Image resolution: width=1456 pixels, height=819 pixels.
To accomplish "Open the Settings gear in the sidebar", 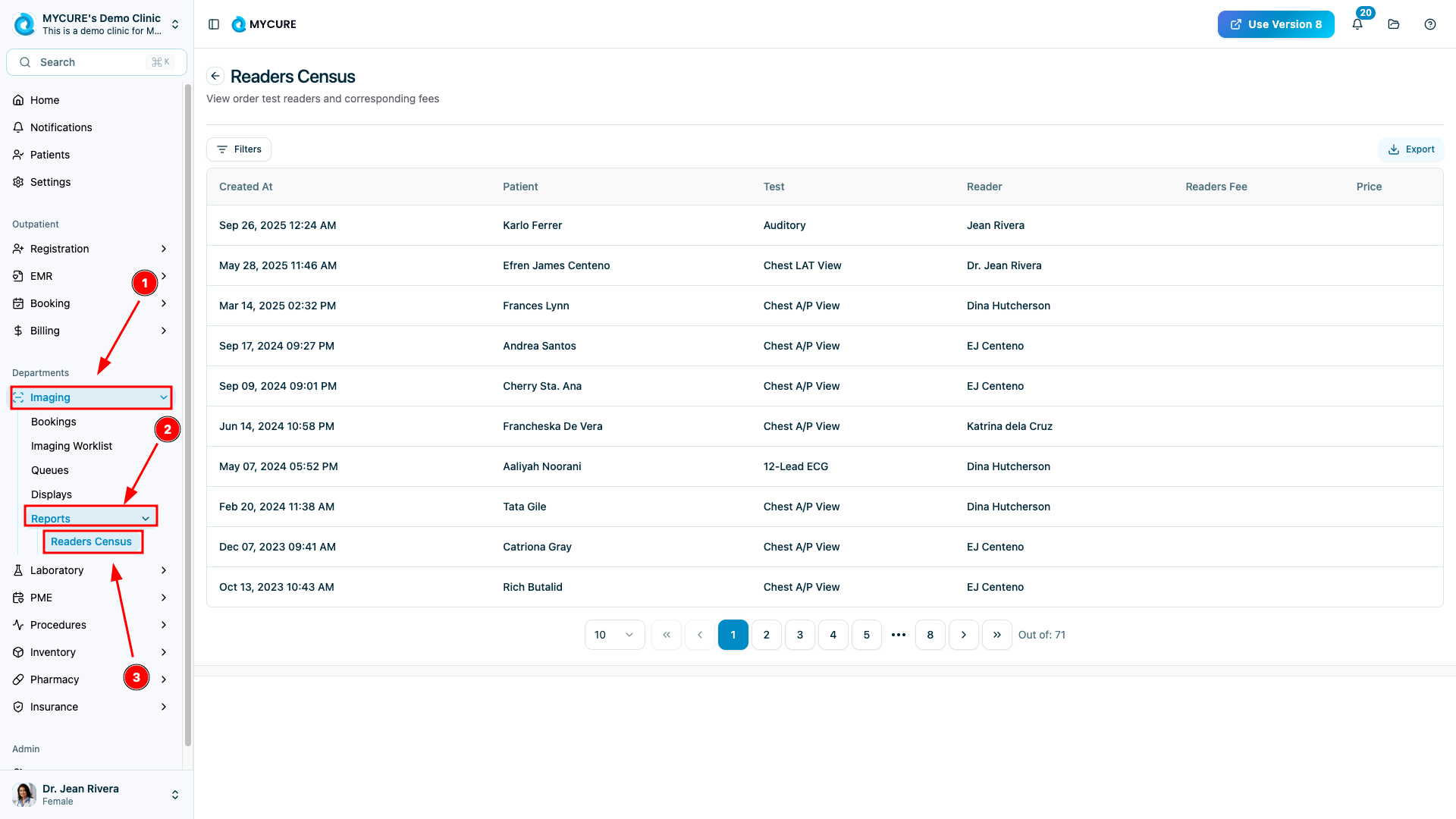I will (50, 182).
